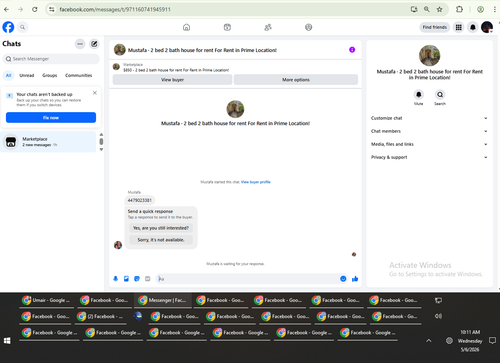Open the taskbar clock showing 10:11 AM
Viewport: 500px width, 363px height.
470,341
